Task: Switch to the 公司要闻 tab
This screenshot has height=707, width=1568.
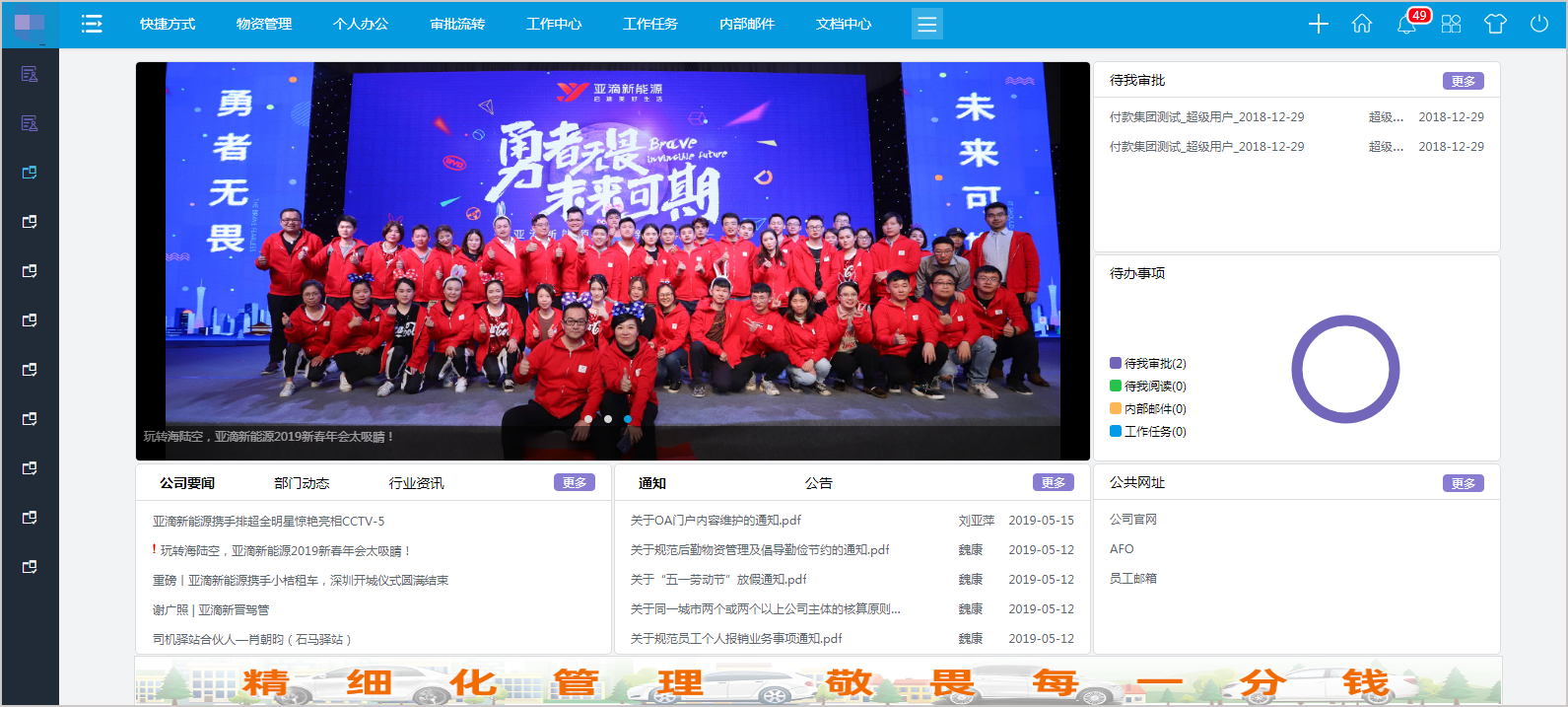Action: 187,483
